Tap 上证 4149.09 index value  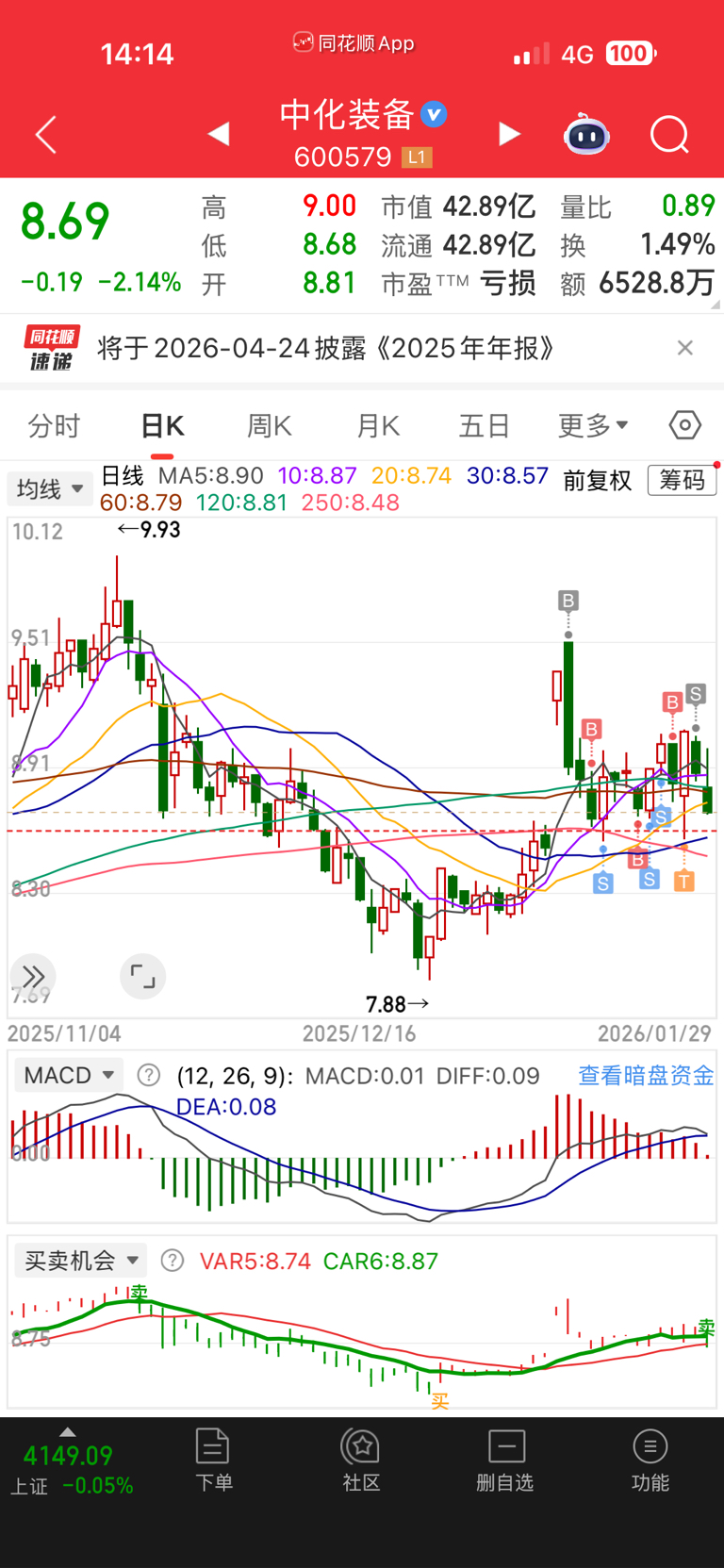pos(68,1456)
